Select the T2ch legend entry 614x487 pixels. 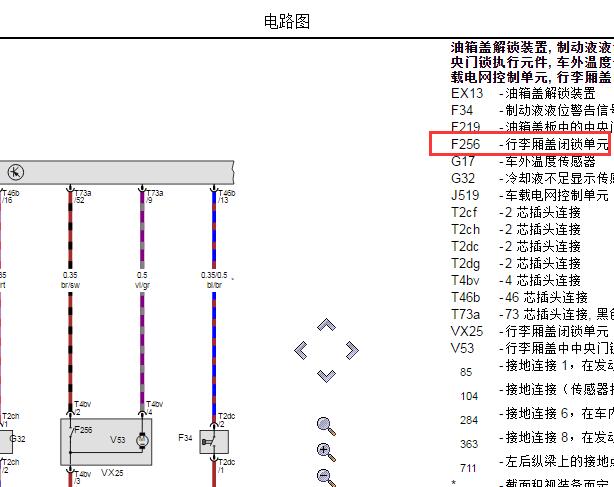tap(516, 229)
